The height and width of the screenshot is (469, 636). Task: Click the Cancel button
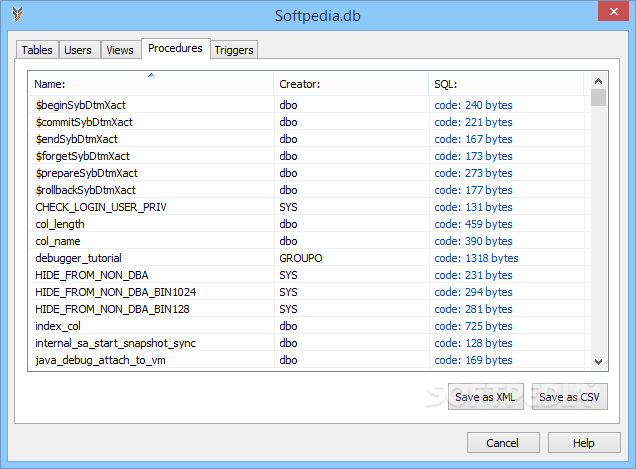click(503, 443)
